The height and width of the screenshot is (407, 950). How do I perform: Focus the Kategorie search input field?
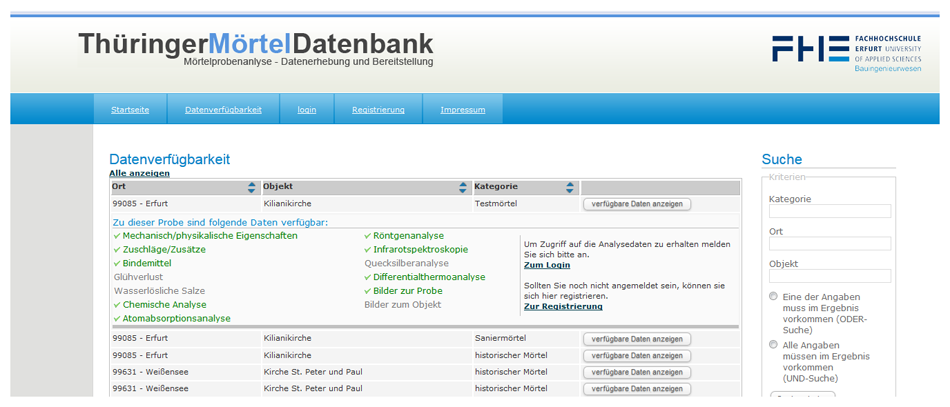tap(829, 211)
